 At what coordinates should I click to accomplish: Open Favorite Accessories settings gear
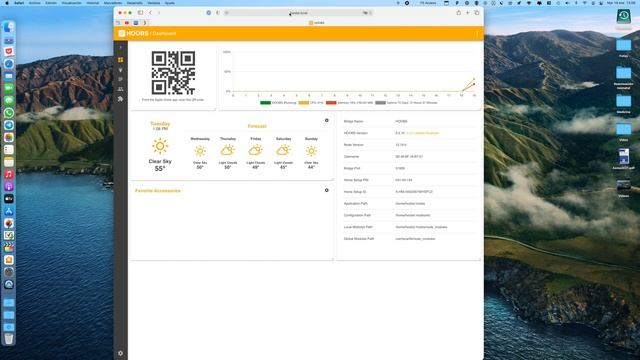click(327, 190)
